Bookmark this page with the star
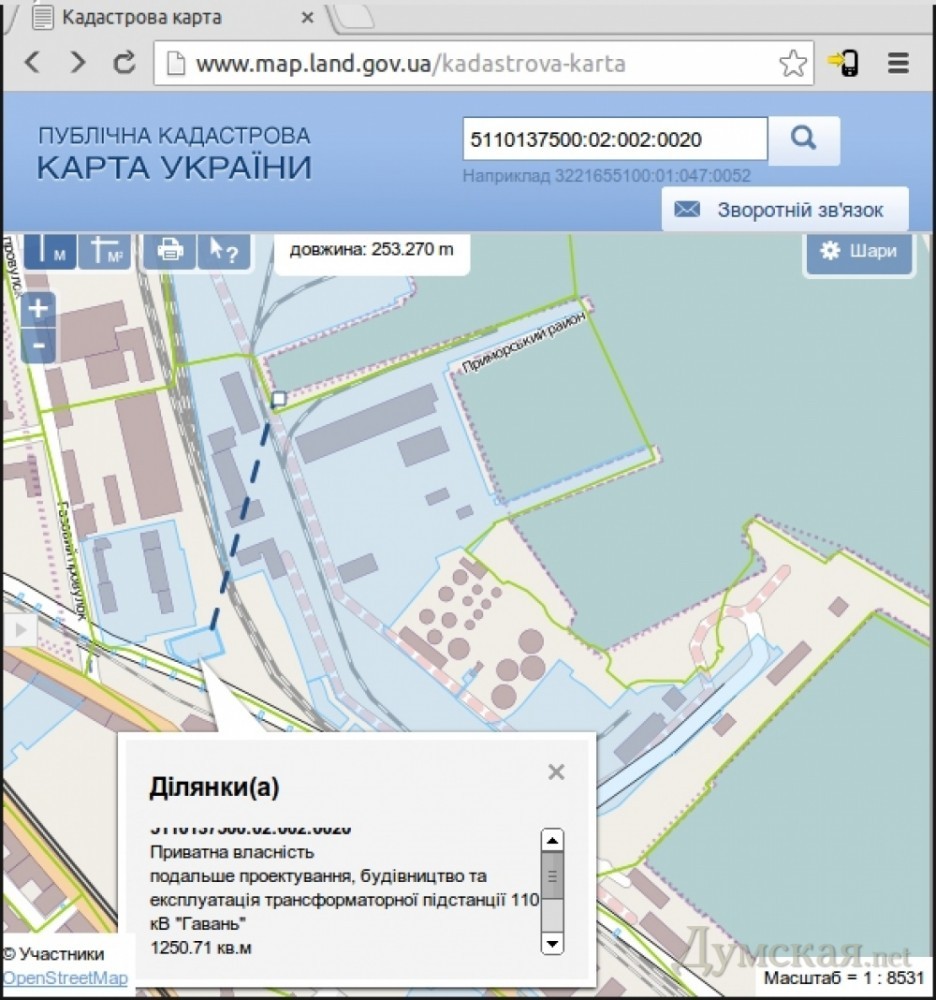Image resolution: width=936 pixels, height=1000 pixels. 792,64
